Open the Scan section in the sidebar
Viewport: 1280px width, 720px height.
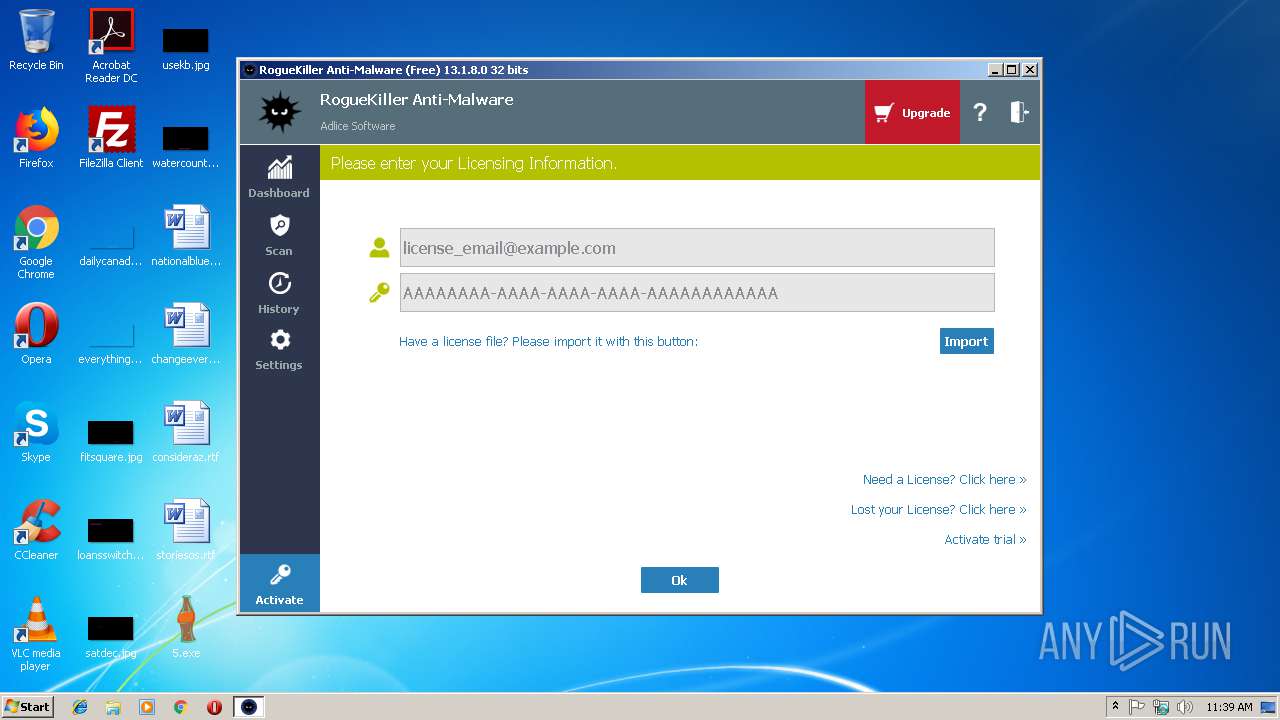[279, 235]
